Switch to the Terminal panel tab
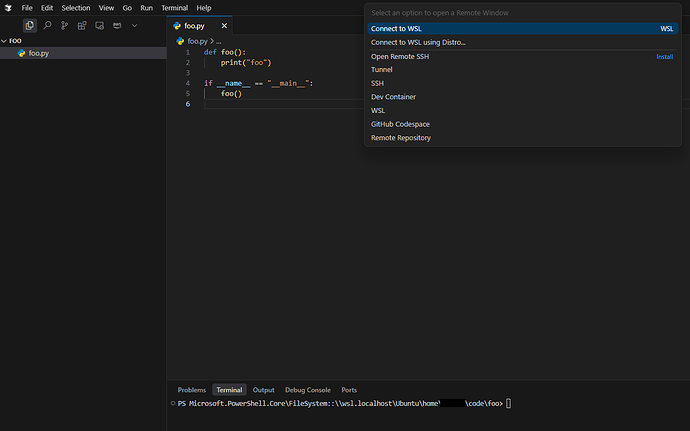Viewport: 690px width, 431px height. click(x=229, y=390)
